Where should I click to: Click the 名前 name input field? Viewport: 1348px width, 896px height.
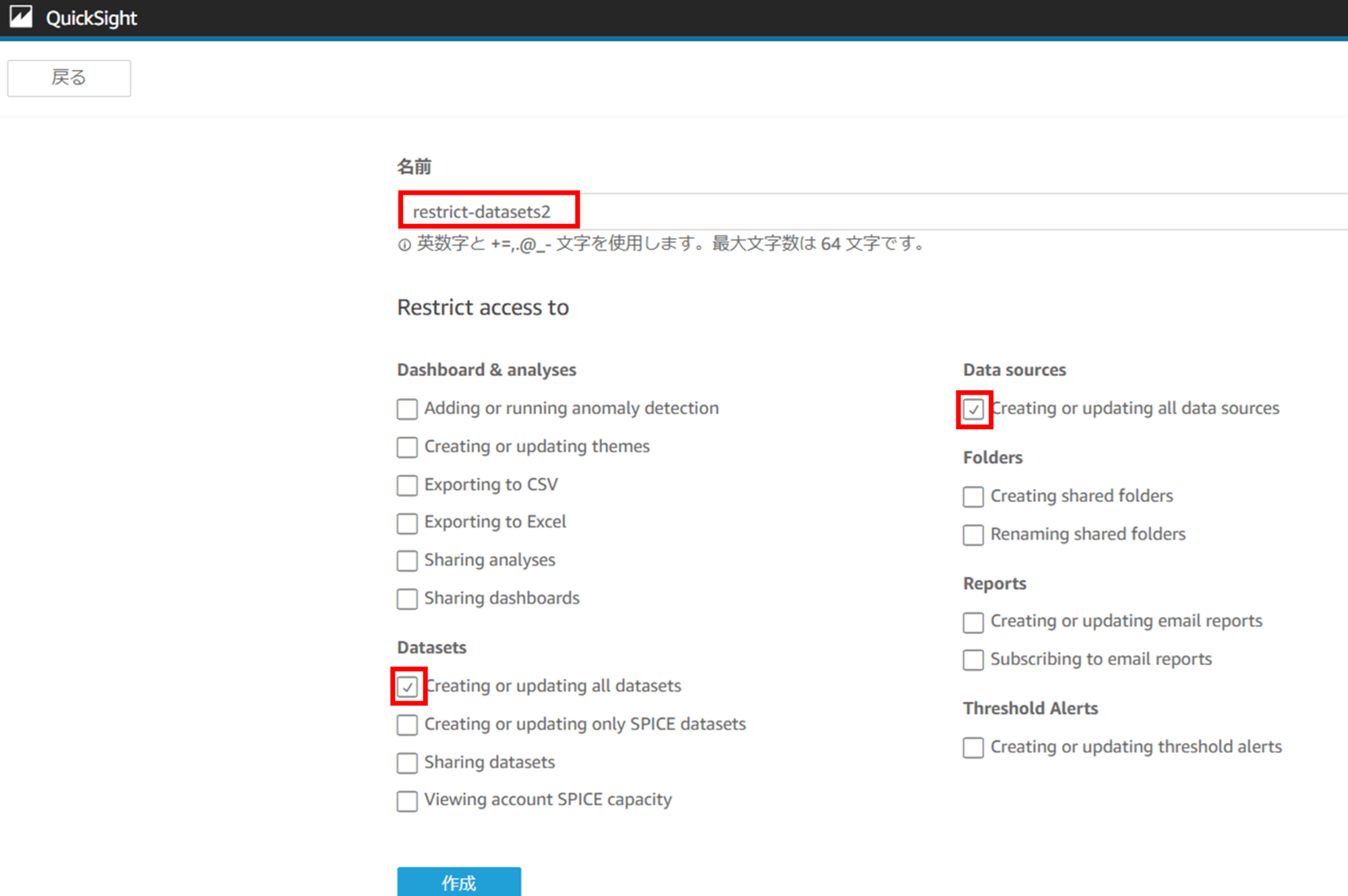[x=873, y=212]
